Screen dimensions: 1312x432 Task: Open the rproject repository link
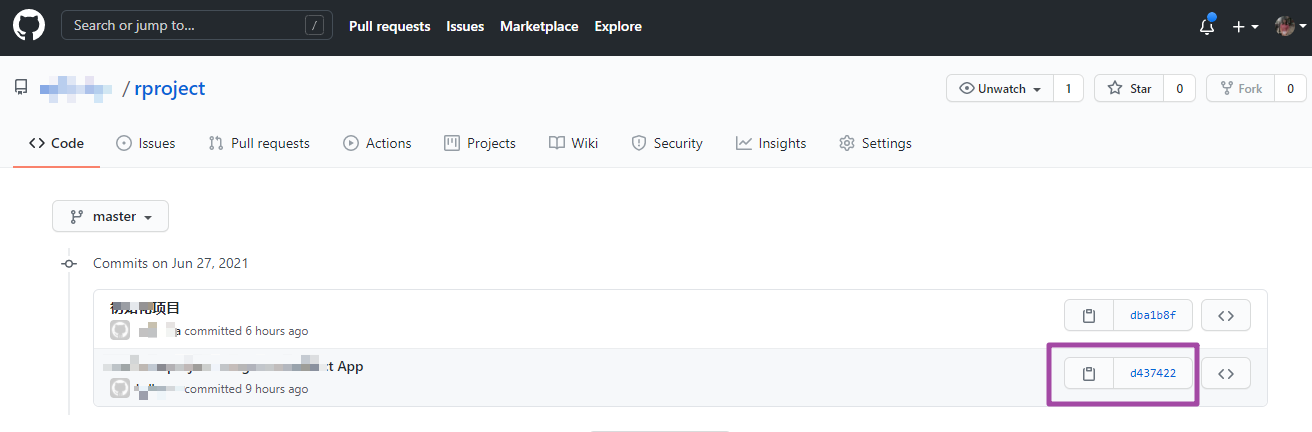169,88
